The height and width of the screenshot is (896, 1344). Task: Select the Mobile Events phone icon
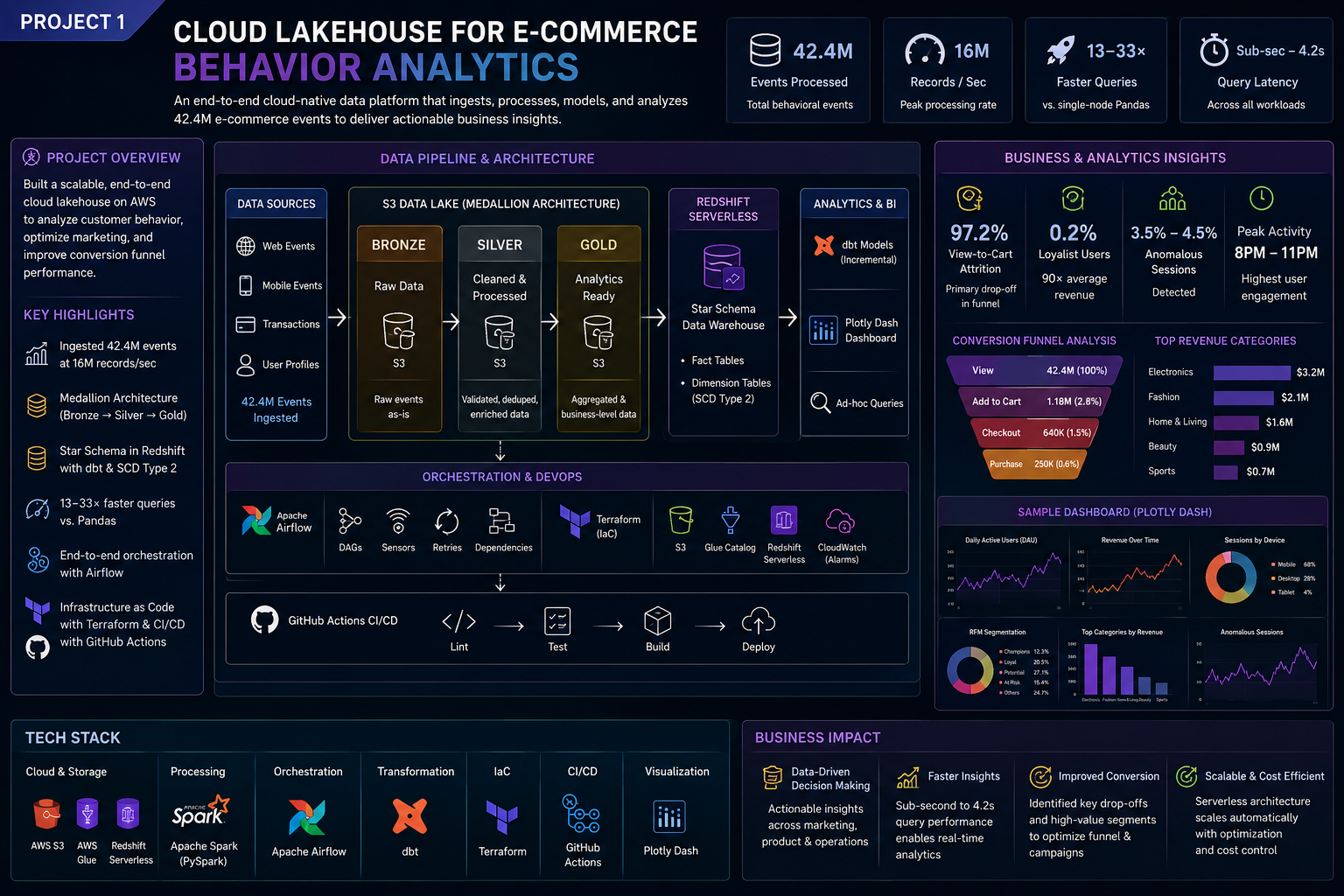[x=246, y=285]
